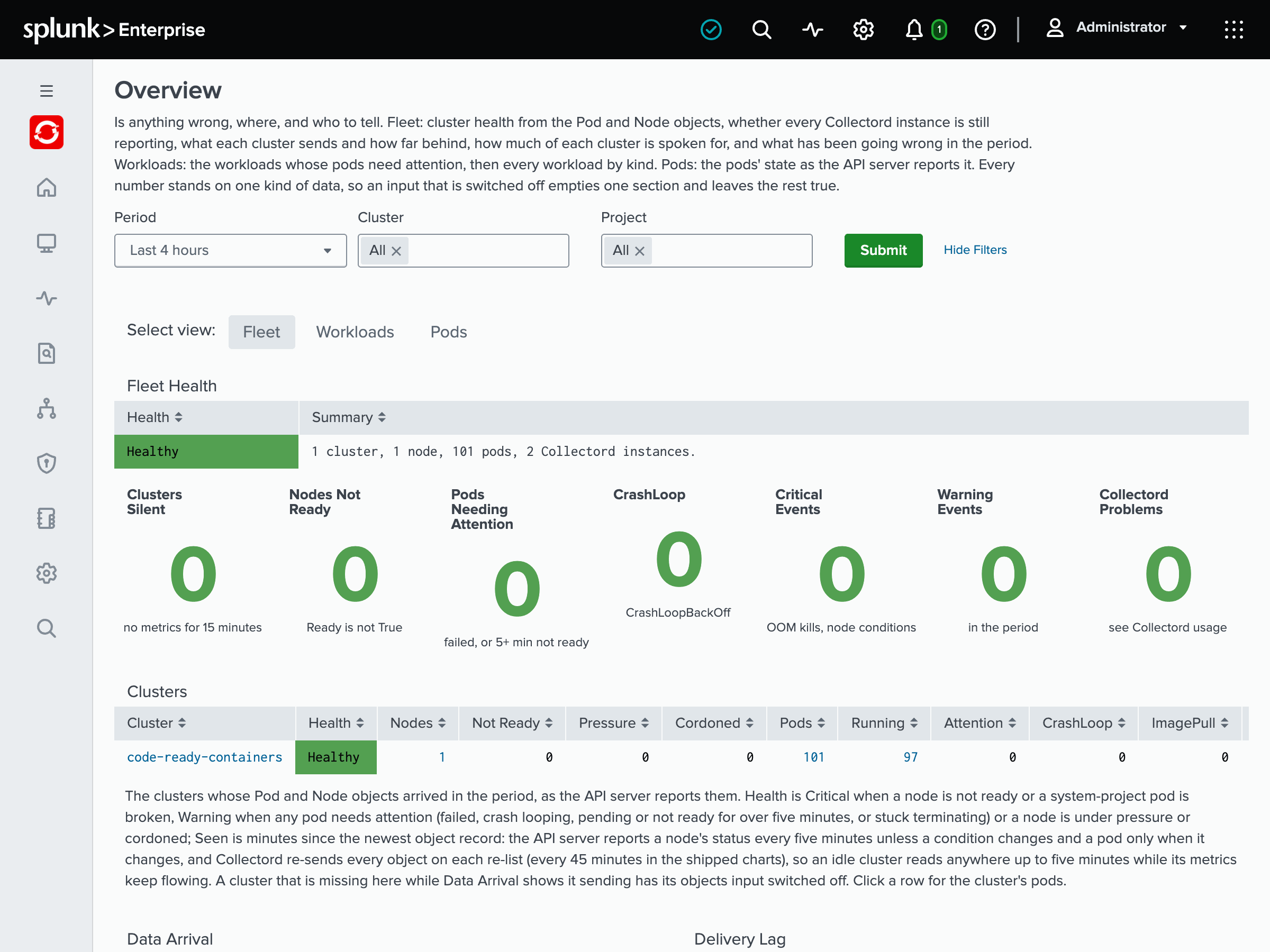The height and width of the screenshot is (952, 1270).
Task: Click the Splunk Enterprise logo
Action: point(114,29)
